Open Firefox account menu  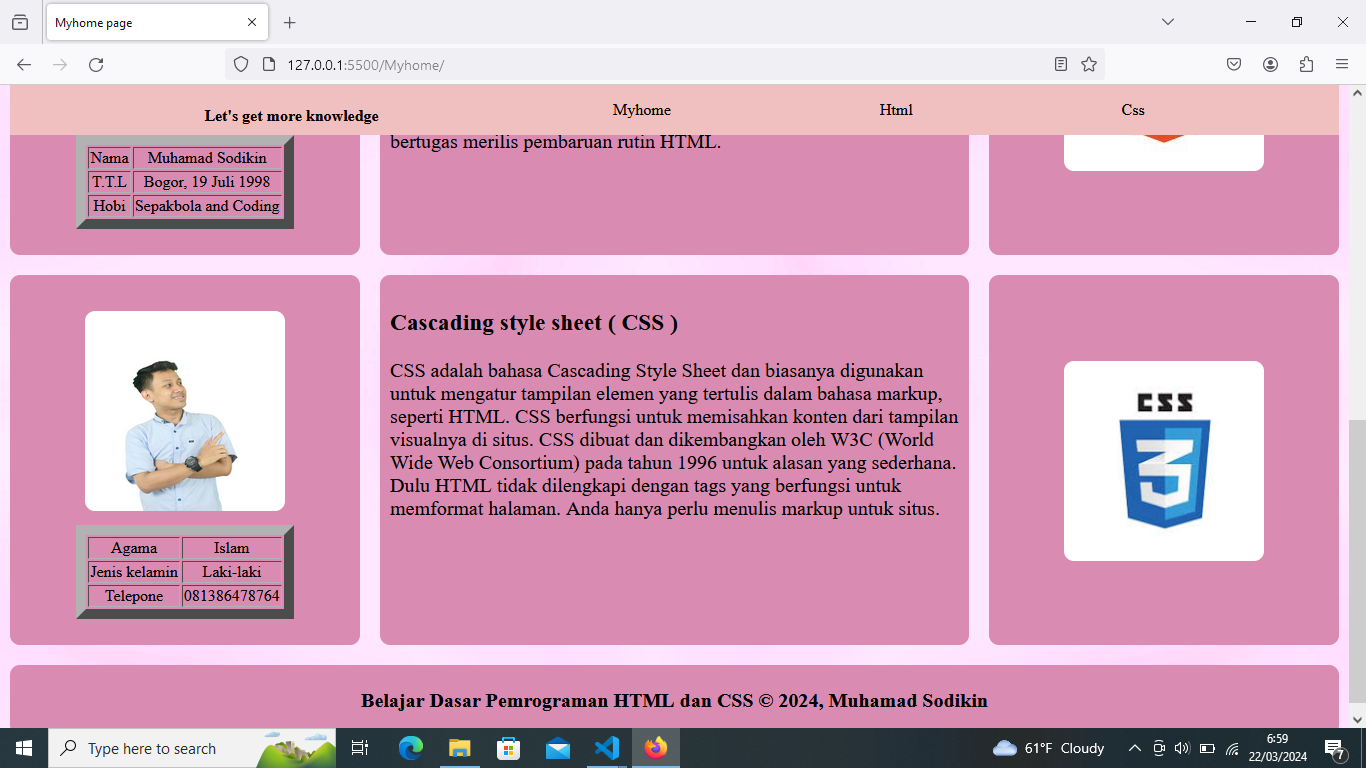click(x=1270, y=65)
